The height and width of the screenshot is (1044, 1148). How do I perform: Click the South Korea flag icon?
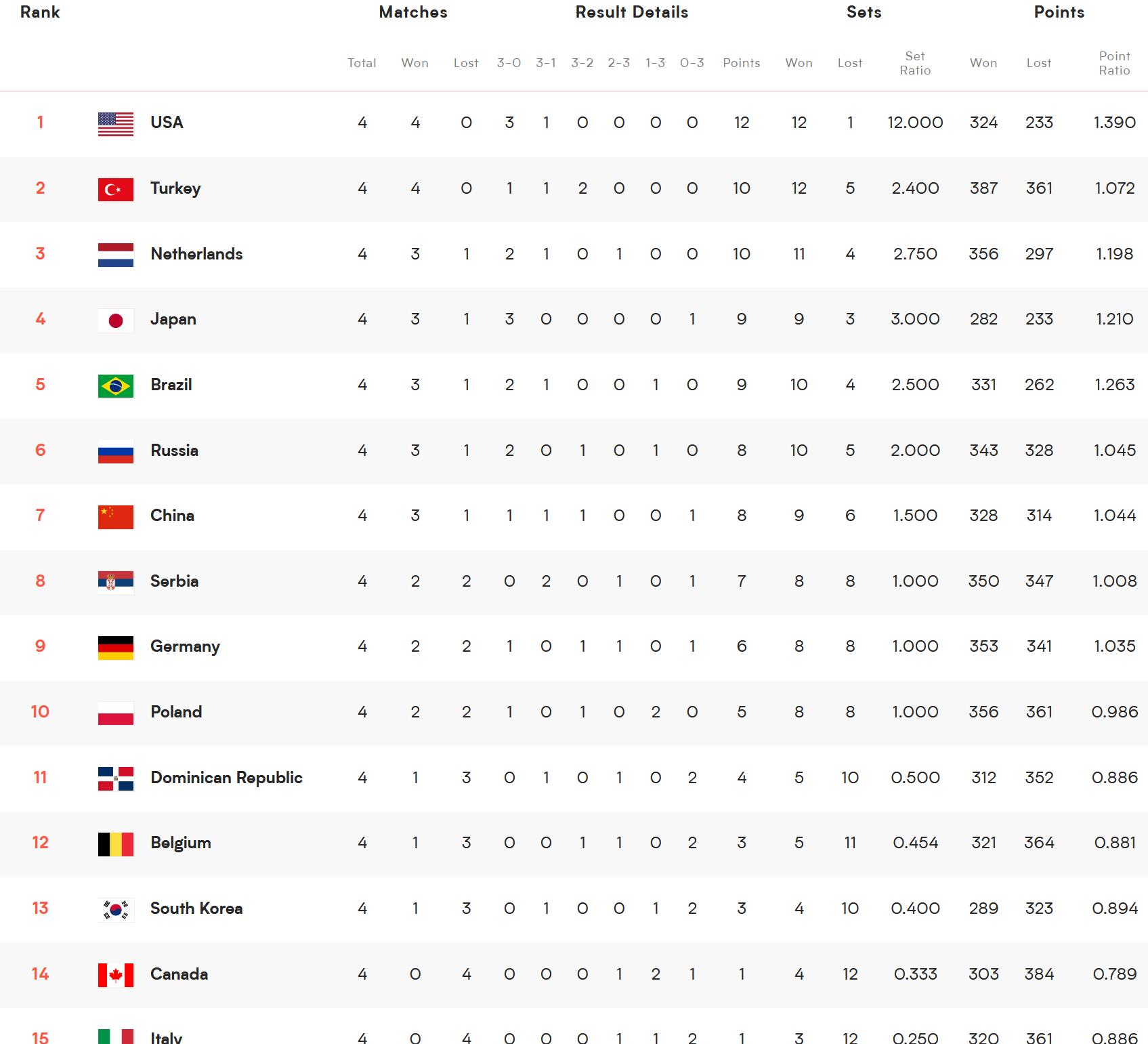116,909
